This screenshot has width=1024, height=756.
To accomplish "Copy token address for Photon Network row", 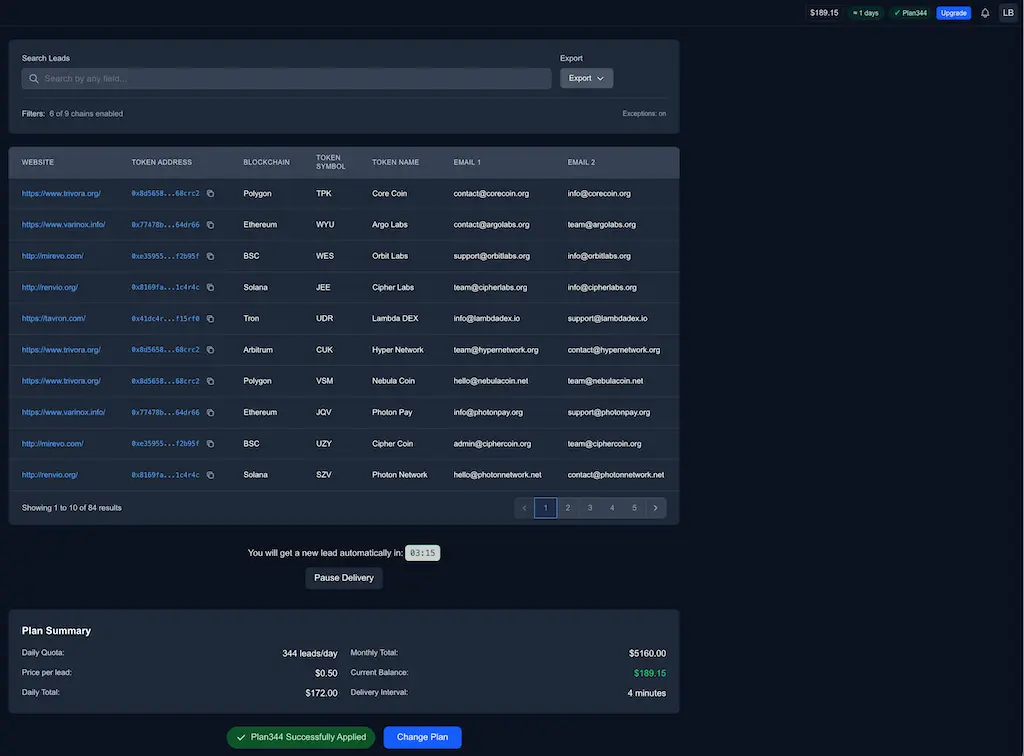I will click(210, 475).
